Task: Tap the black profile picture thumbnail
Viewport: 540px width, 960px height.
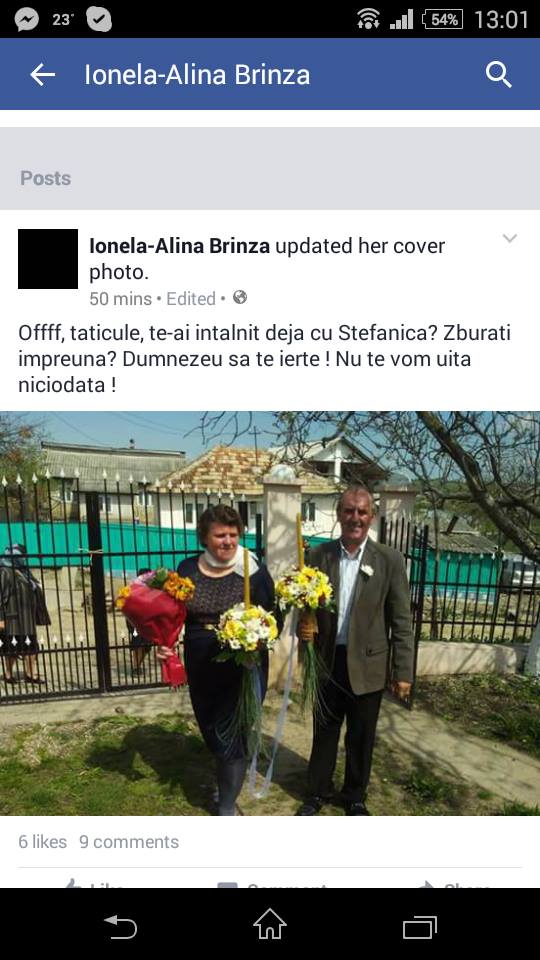Action: click(48, 259)
